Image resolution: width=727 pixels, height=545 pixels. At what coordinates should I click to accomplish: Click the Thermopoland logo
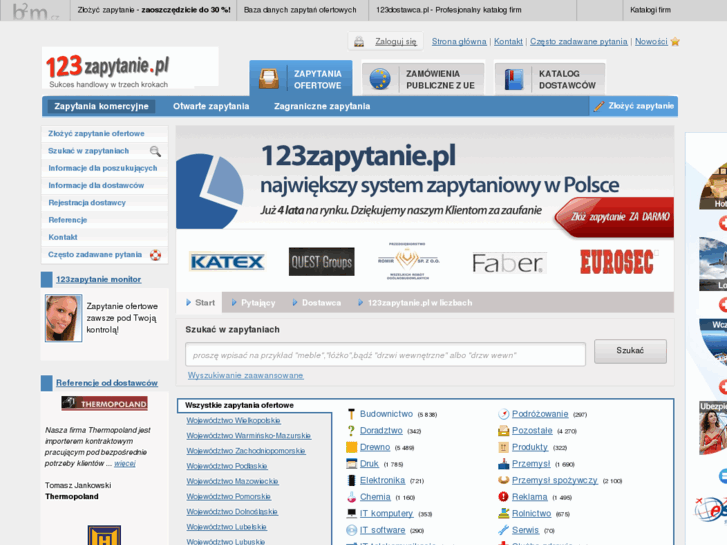pos(105,404)
